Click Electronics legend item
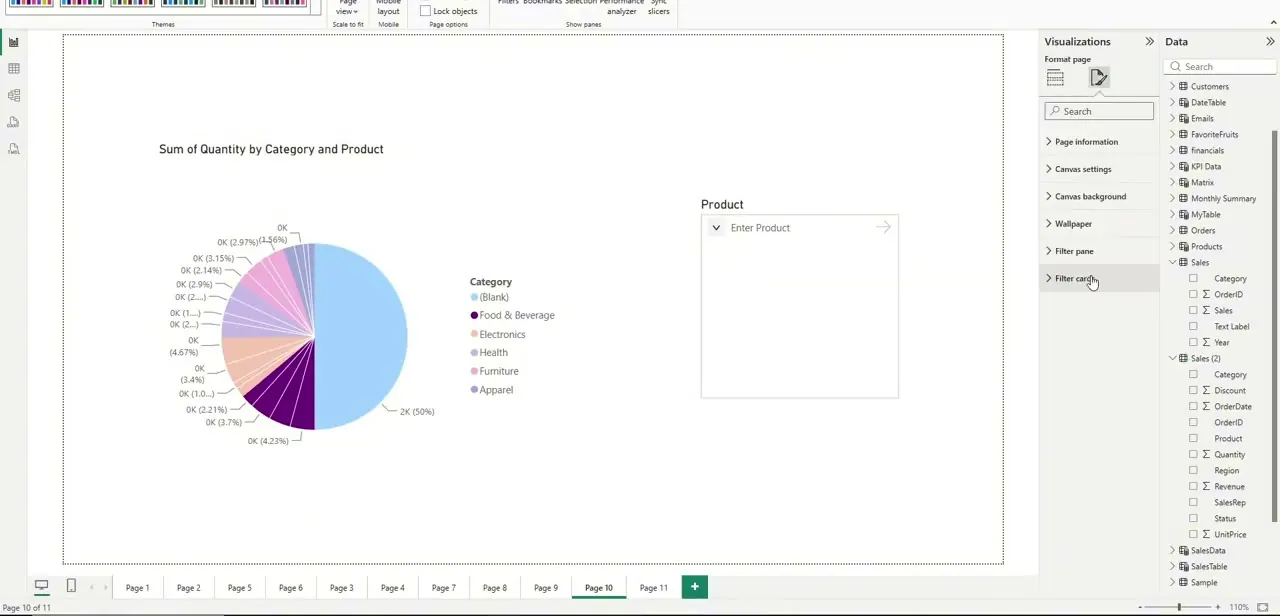 (x=497, y=335)
